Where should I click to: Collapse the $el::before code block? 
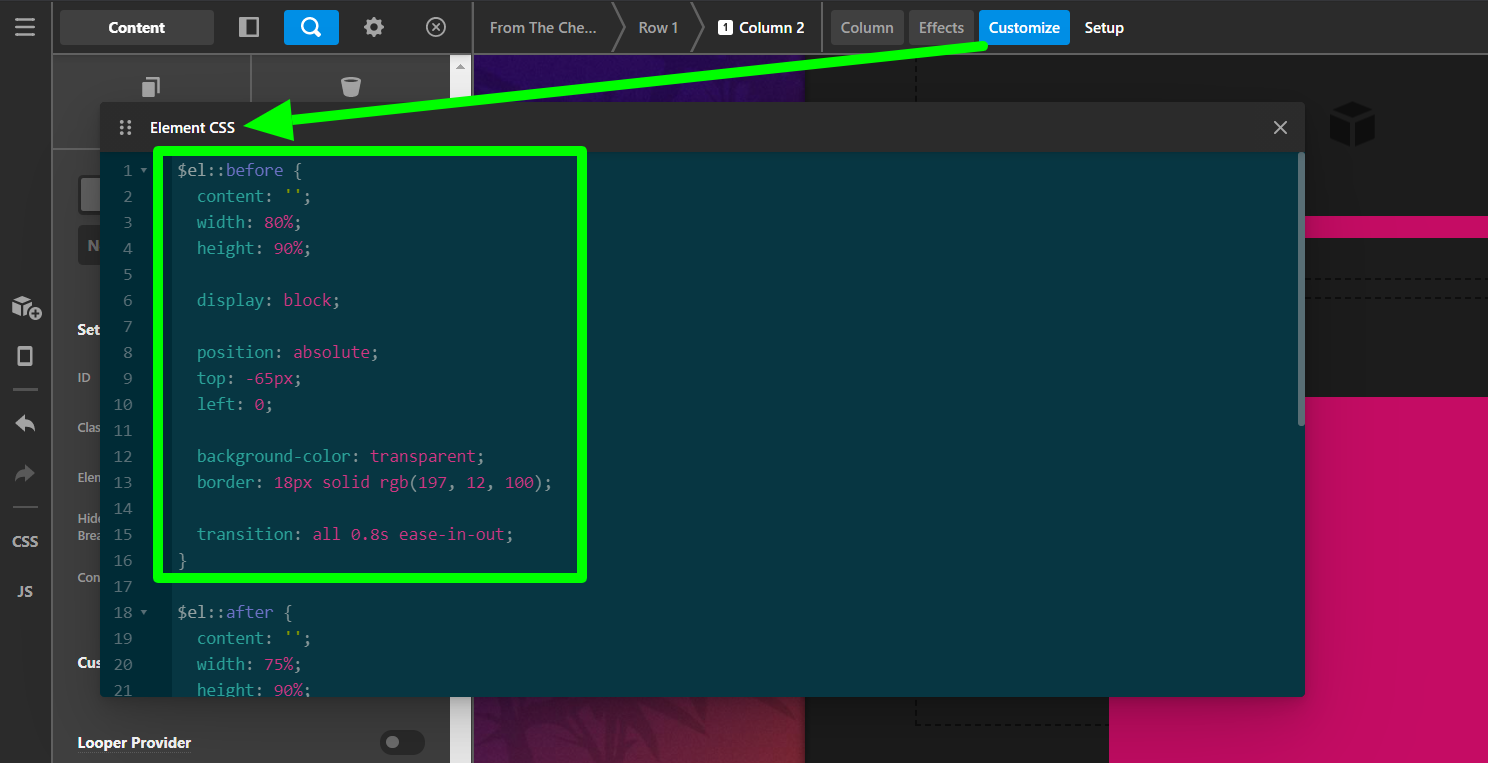pos(144,171)
